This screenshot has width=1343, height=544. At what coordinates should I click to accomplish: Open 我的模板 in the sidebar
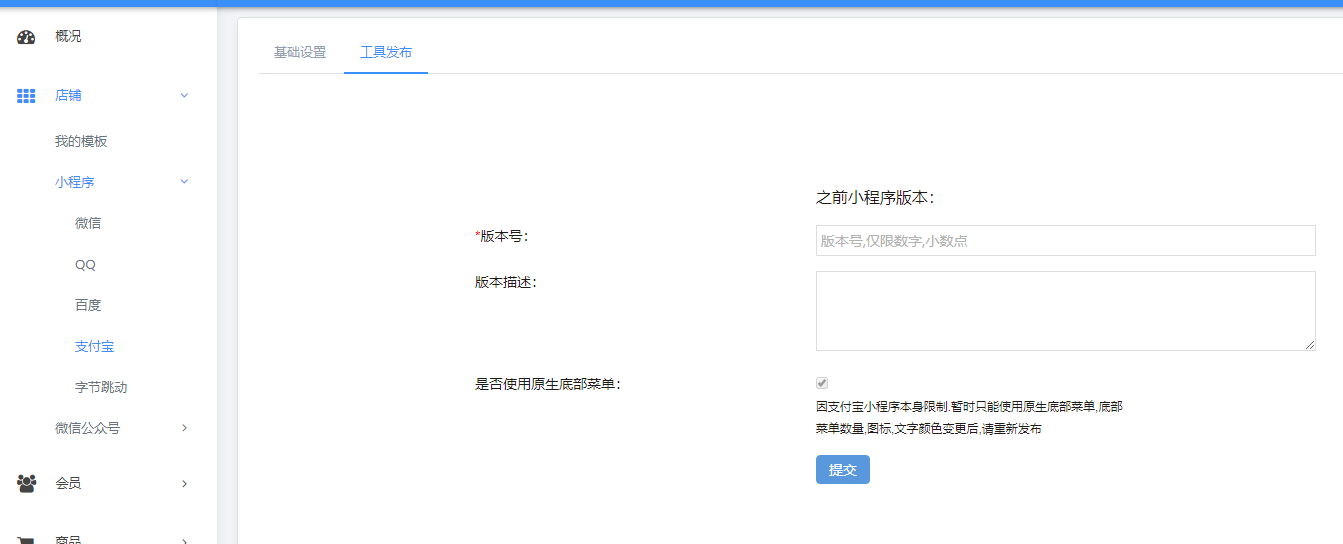(81, 141)
